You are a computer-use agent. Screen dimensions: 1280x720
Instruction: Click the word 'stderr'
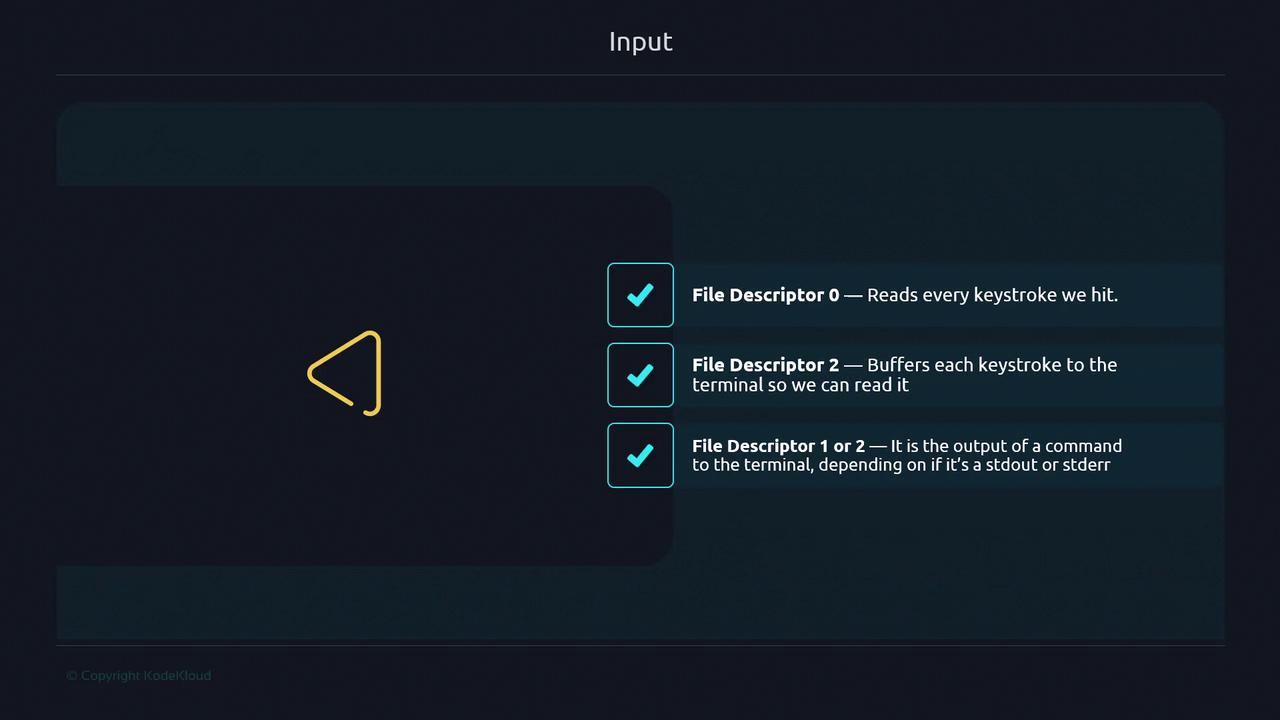pyautogui.click(x=1086, y=465)
